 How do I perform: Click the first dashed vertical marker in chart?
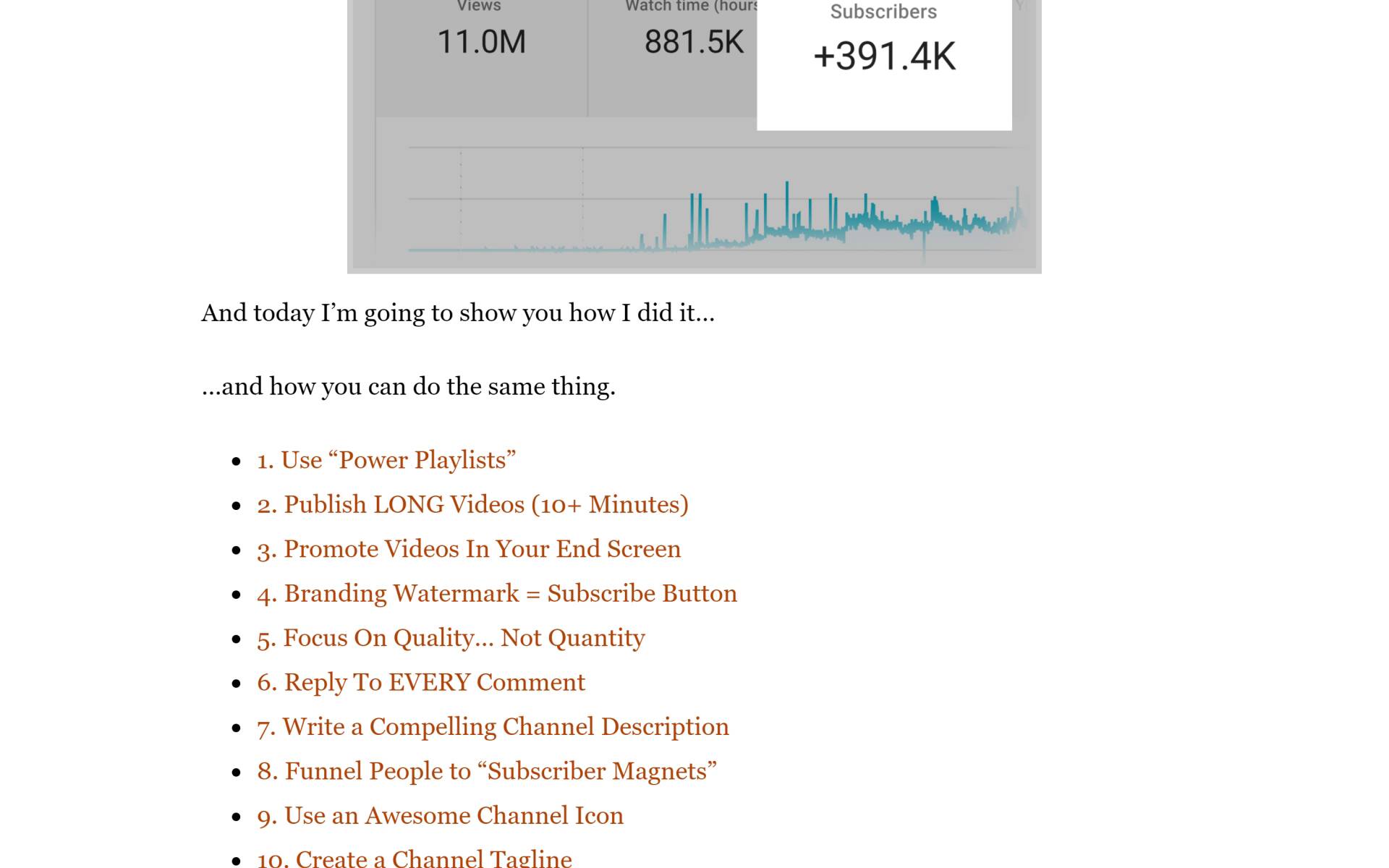(x=461, y=200)
